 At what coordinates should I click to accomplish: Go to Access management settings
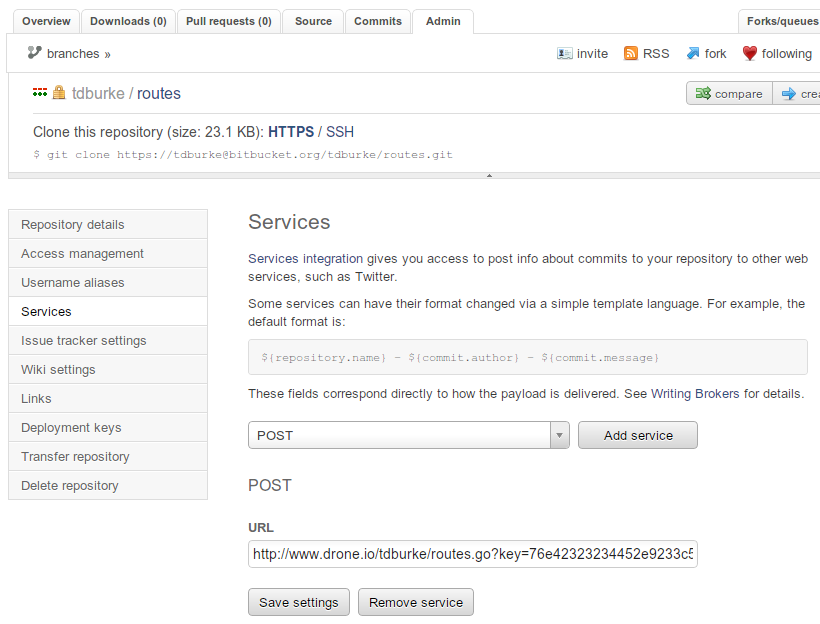pyautogui.click(x=82, y=253)
